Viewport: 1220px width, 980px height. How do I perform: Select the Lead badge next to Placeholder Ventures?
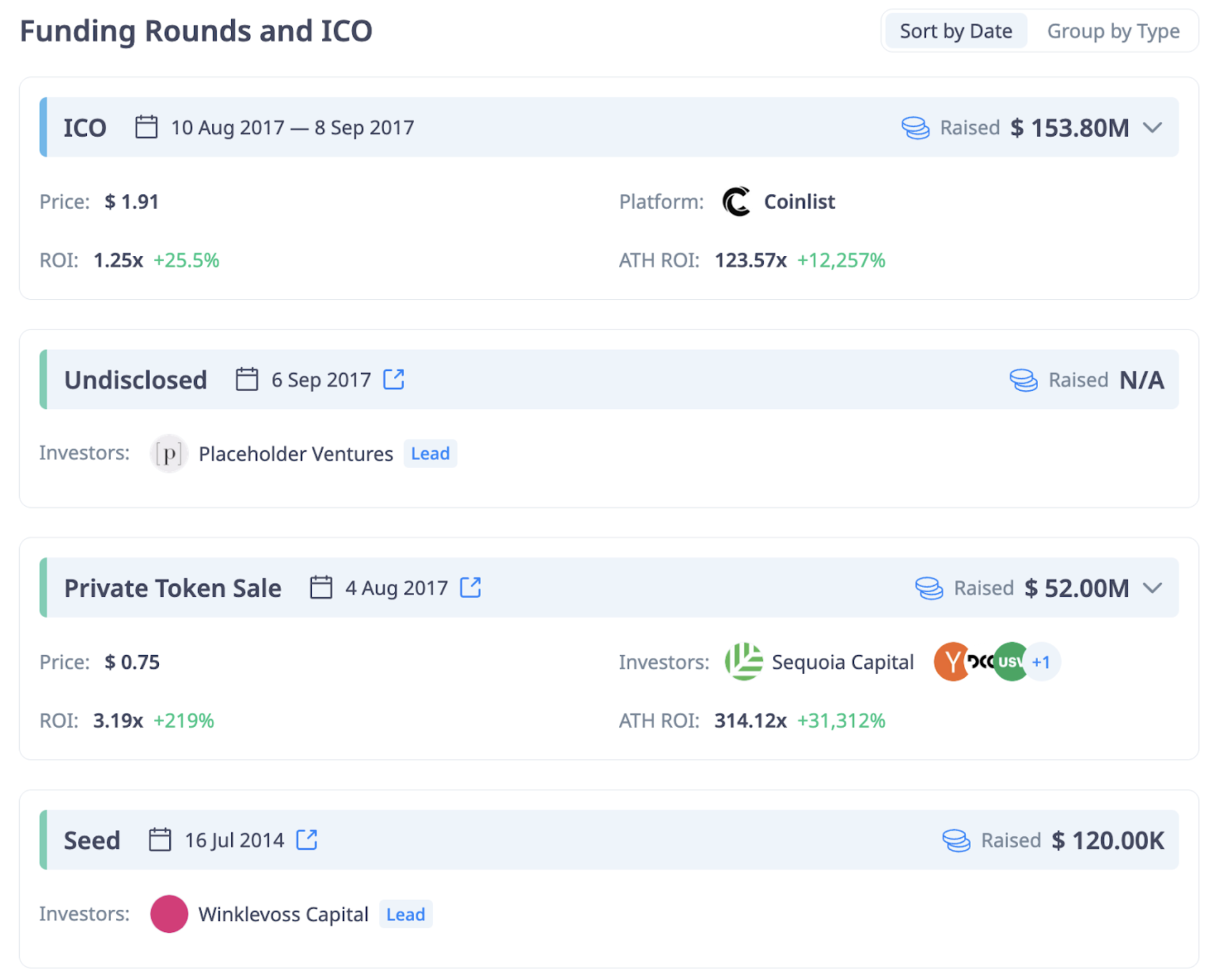(x=430, y=454)
